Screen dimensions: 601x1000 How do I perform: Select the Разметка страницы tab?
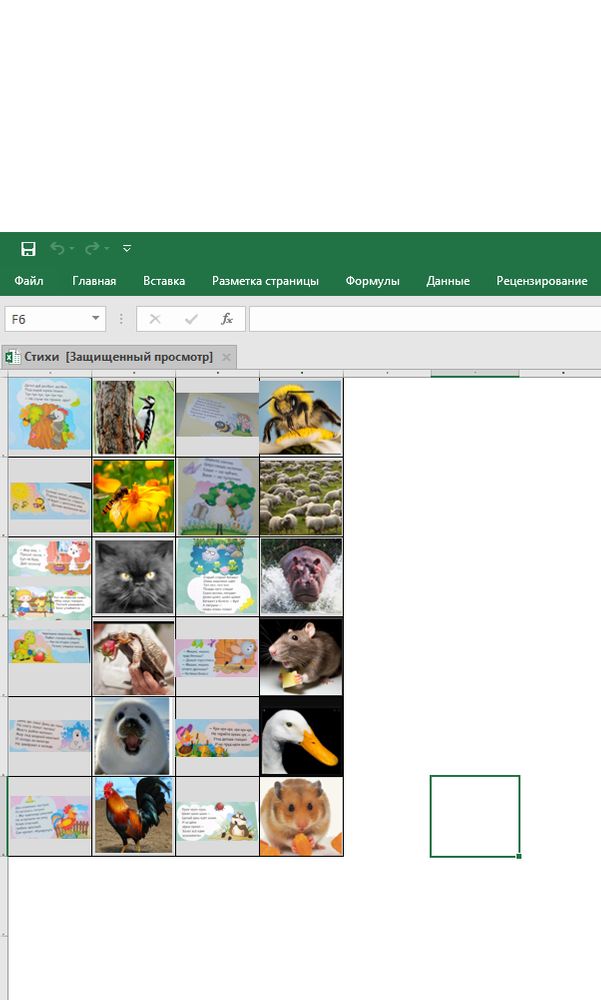265,281
